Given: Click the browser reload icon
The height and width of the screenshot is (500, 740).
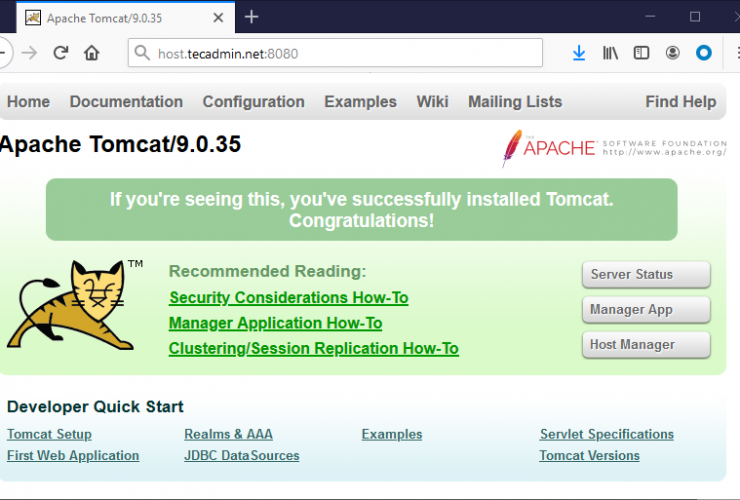Looking at the screenshot, I should pyautogui.click(x=61, y=53).
